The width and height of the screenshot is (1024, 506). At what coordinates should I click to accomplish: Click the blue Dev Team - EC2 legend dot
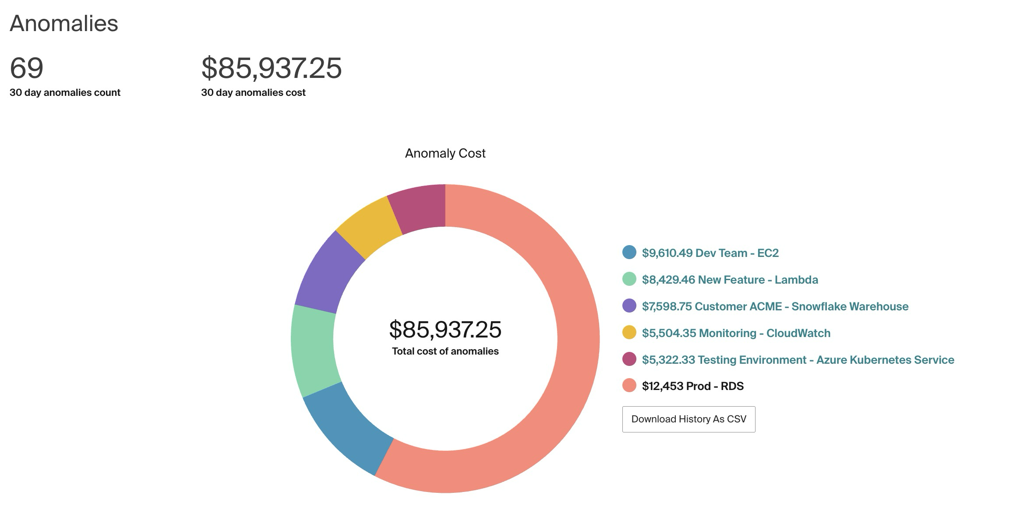pos(629,253)
